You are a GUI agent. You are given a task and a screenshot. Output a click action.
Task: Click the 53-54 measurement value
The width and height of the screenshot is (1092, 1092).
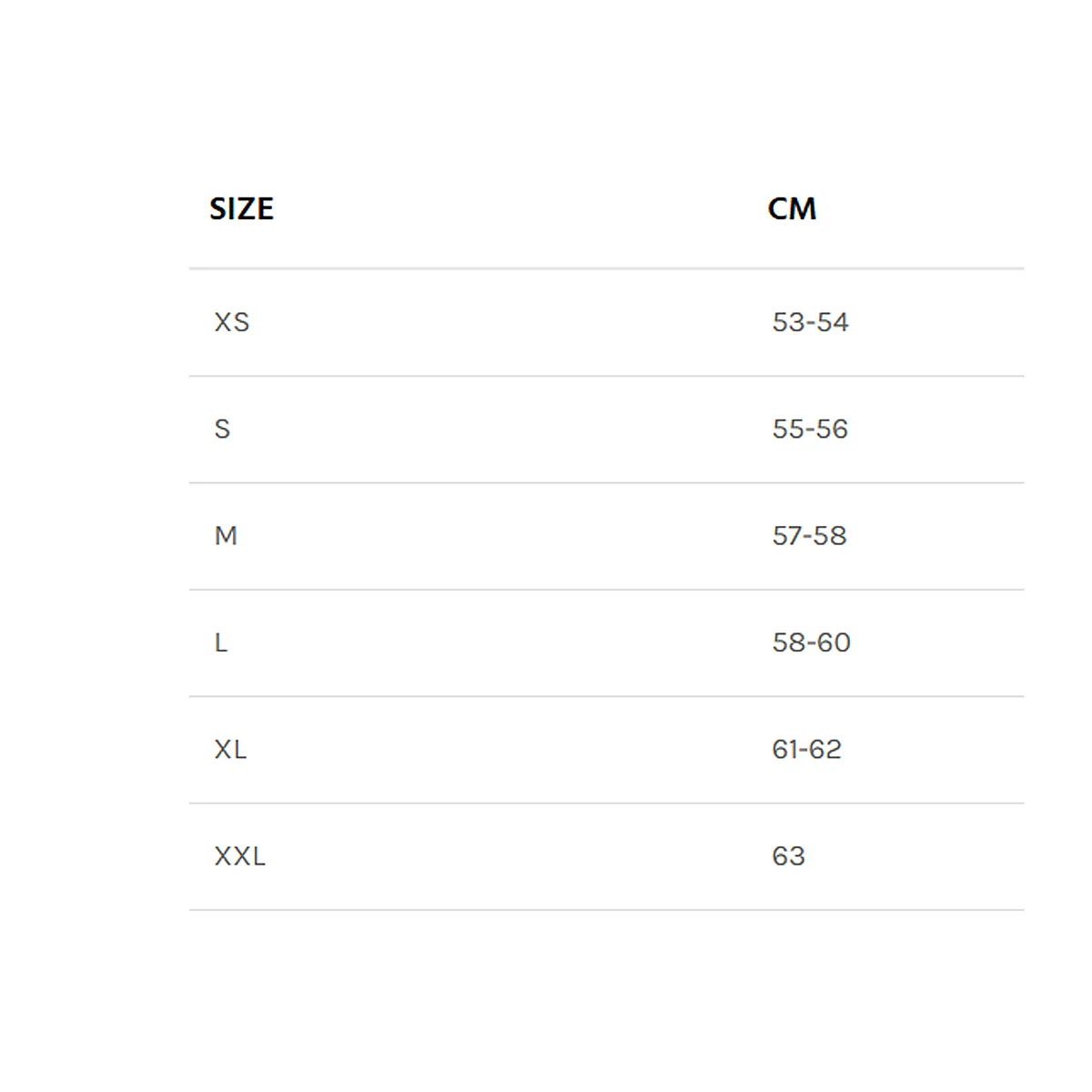[810, 322]
